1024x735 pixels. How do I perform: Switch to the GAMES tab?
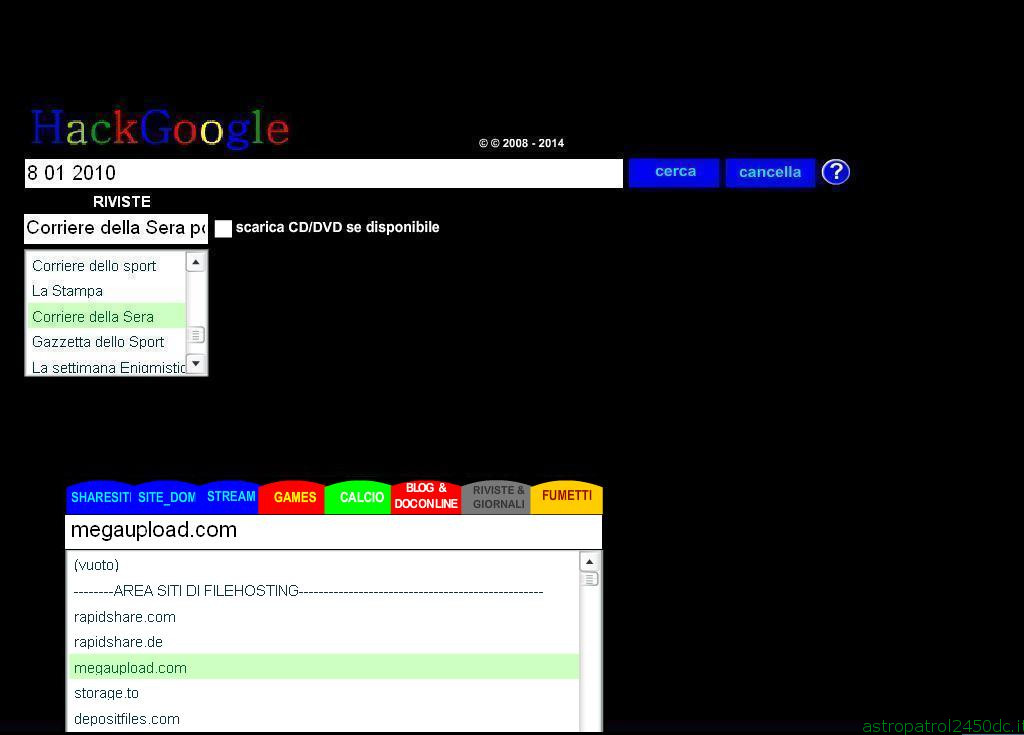coord(294,497)
